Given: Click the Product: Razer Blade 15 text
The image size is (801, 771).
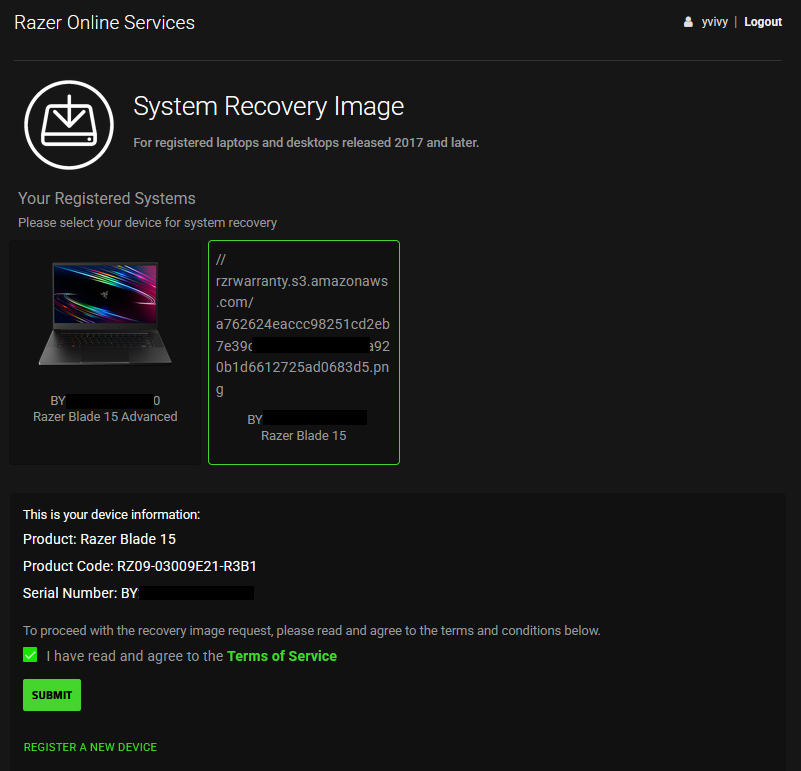Looking at the screenshot, I should click(99, 538).
